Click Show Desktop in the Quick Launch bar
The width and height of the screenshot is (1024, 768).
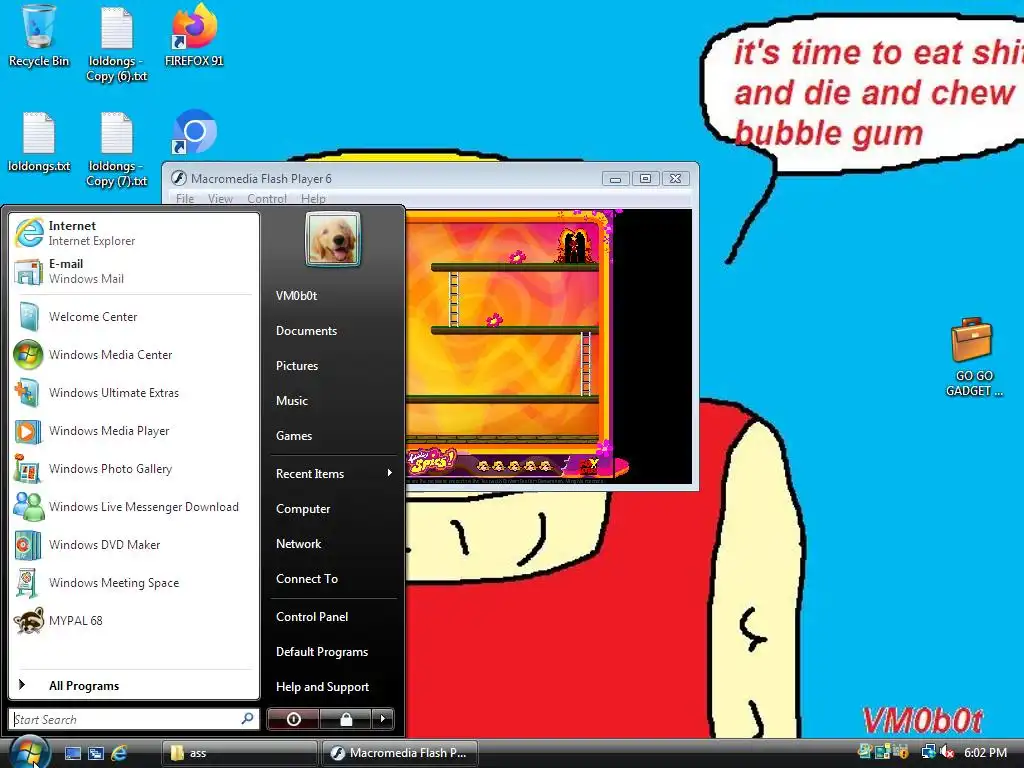click(72, 753)
